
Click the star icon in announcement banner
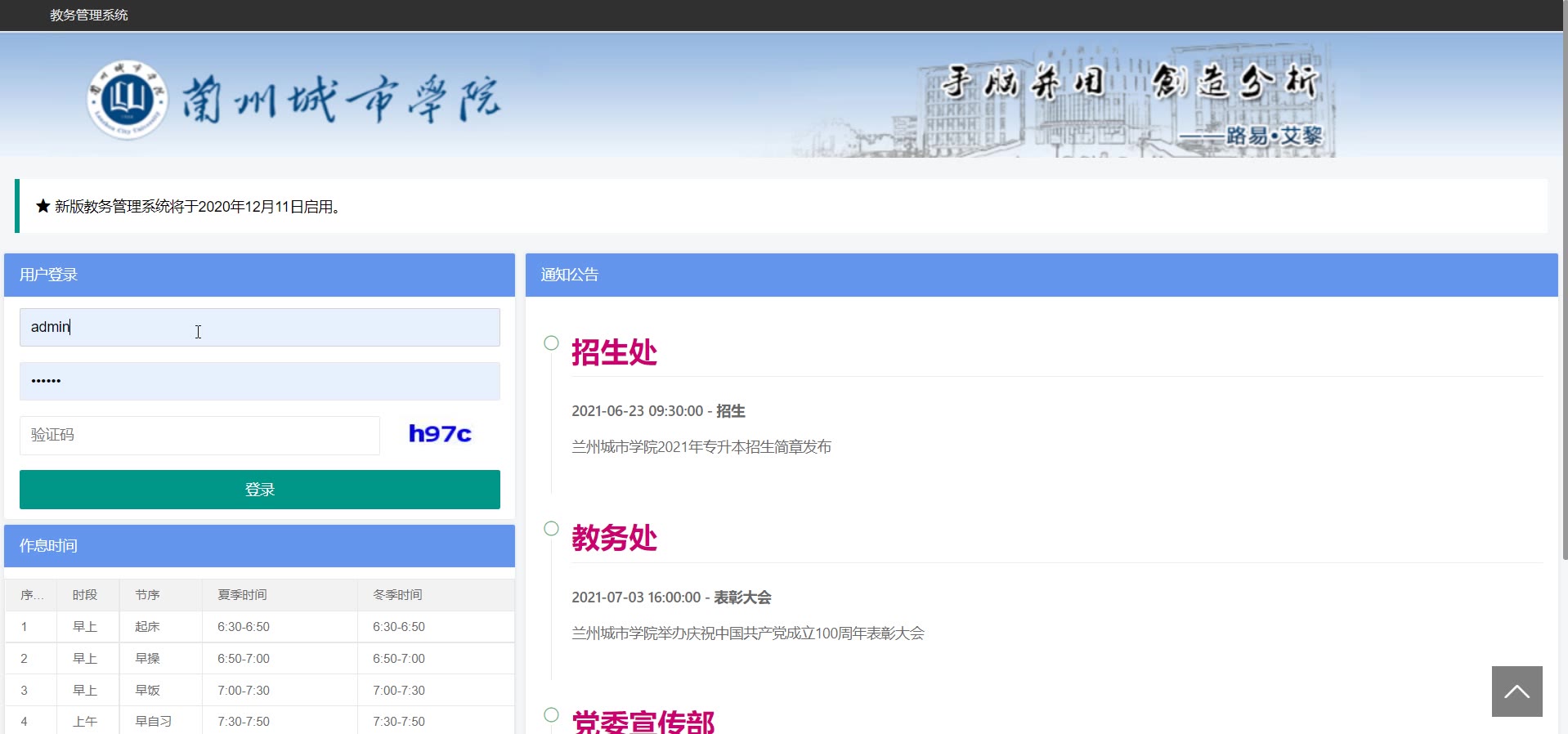(x=43, y=206)
